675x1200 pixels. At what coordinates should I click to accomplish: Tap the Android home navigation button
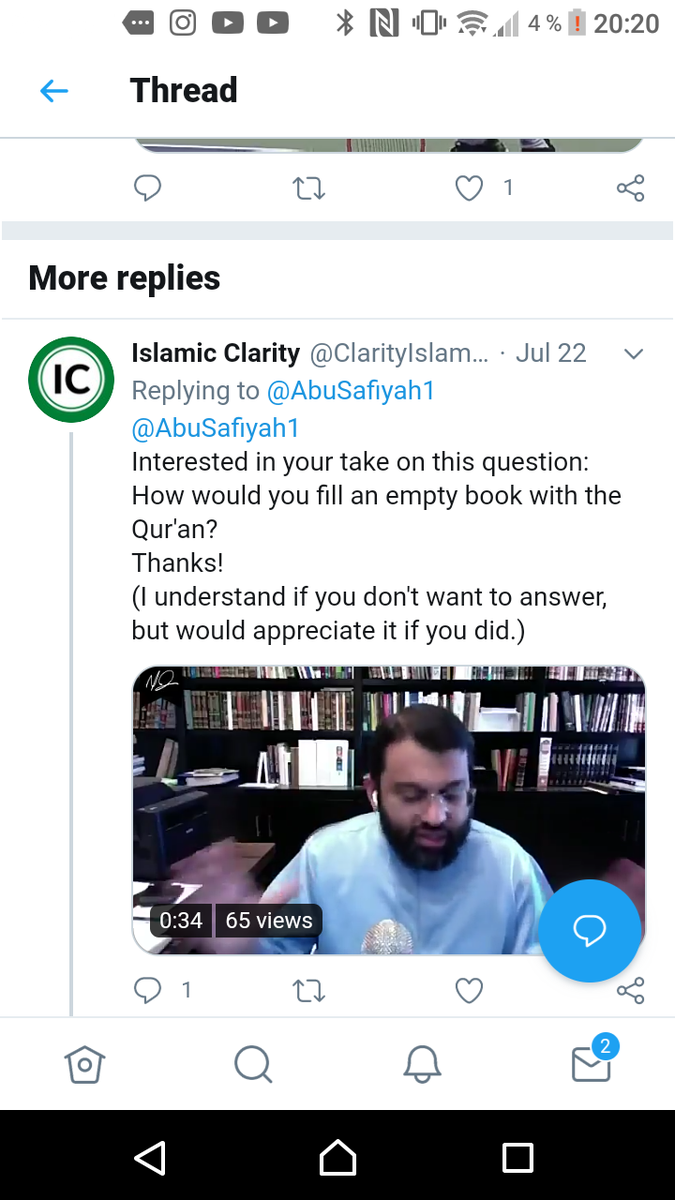tap(338, 1158)
